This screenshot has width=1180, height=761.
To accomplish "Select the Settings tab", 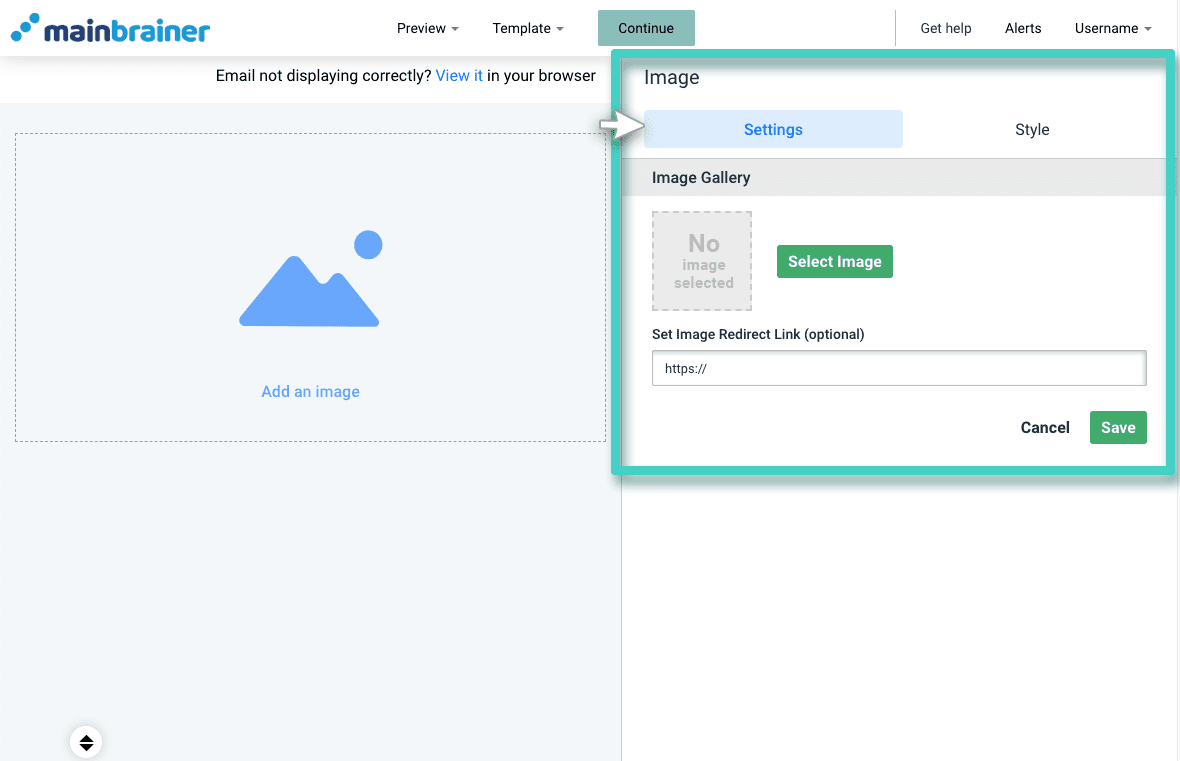I will click(x=773, y=129).
